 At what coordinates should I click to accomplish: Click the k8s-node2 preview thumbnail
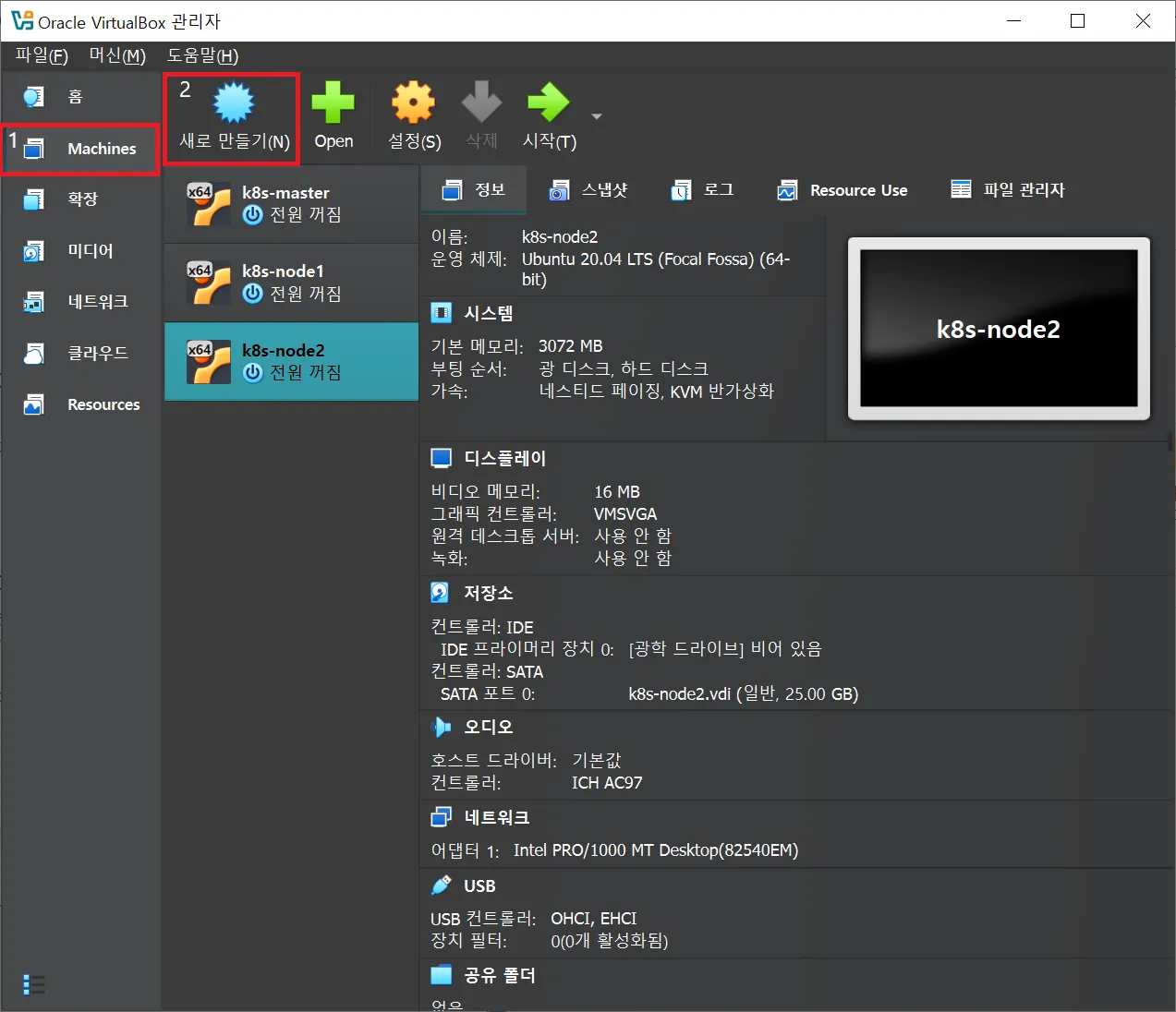(x=999, y=329)
